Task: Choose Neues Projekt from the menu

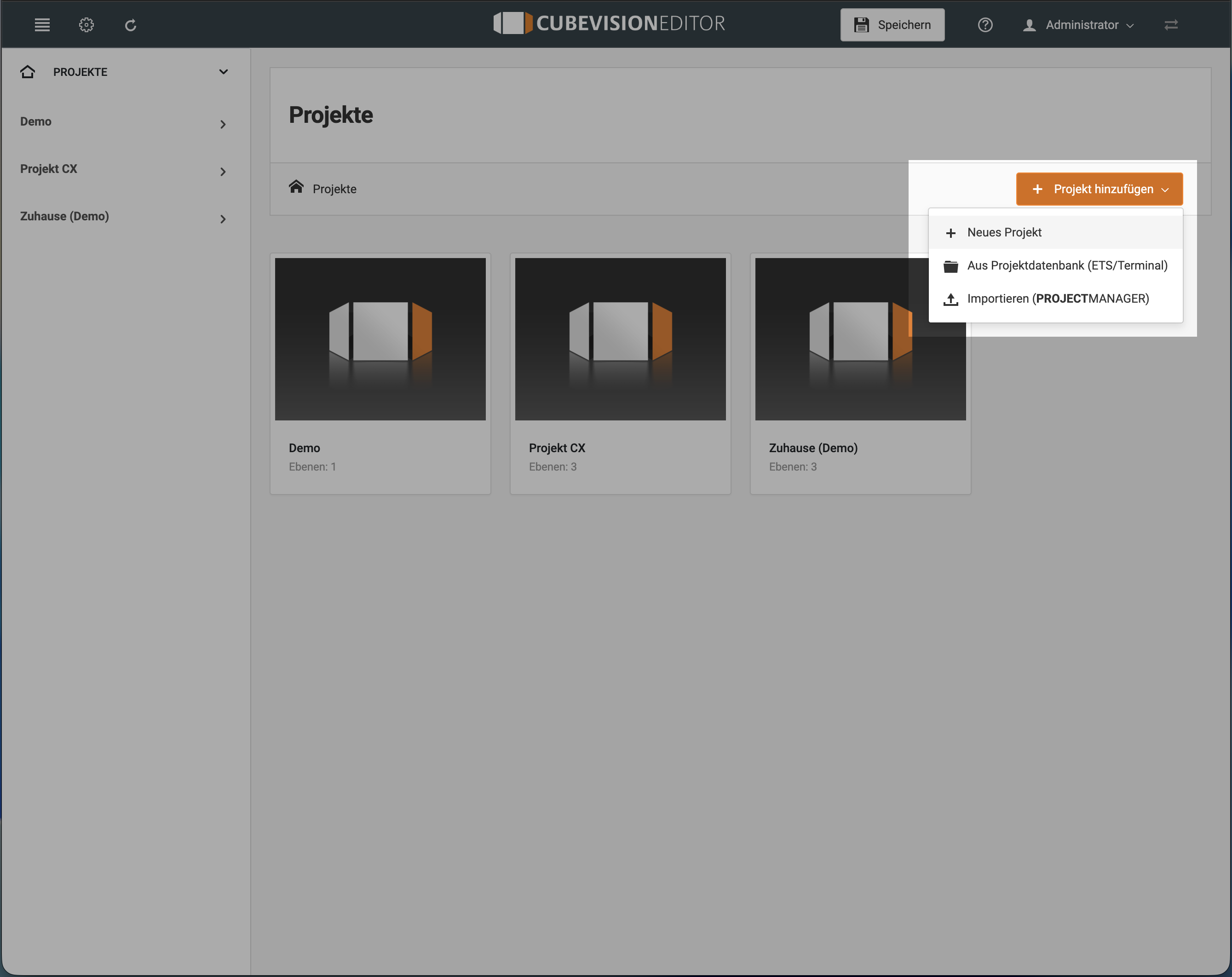Action: click(1055, 233)
